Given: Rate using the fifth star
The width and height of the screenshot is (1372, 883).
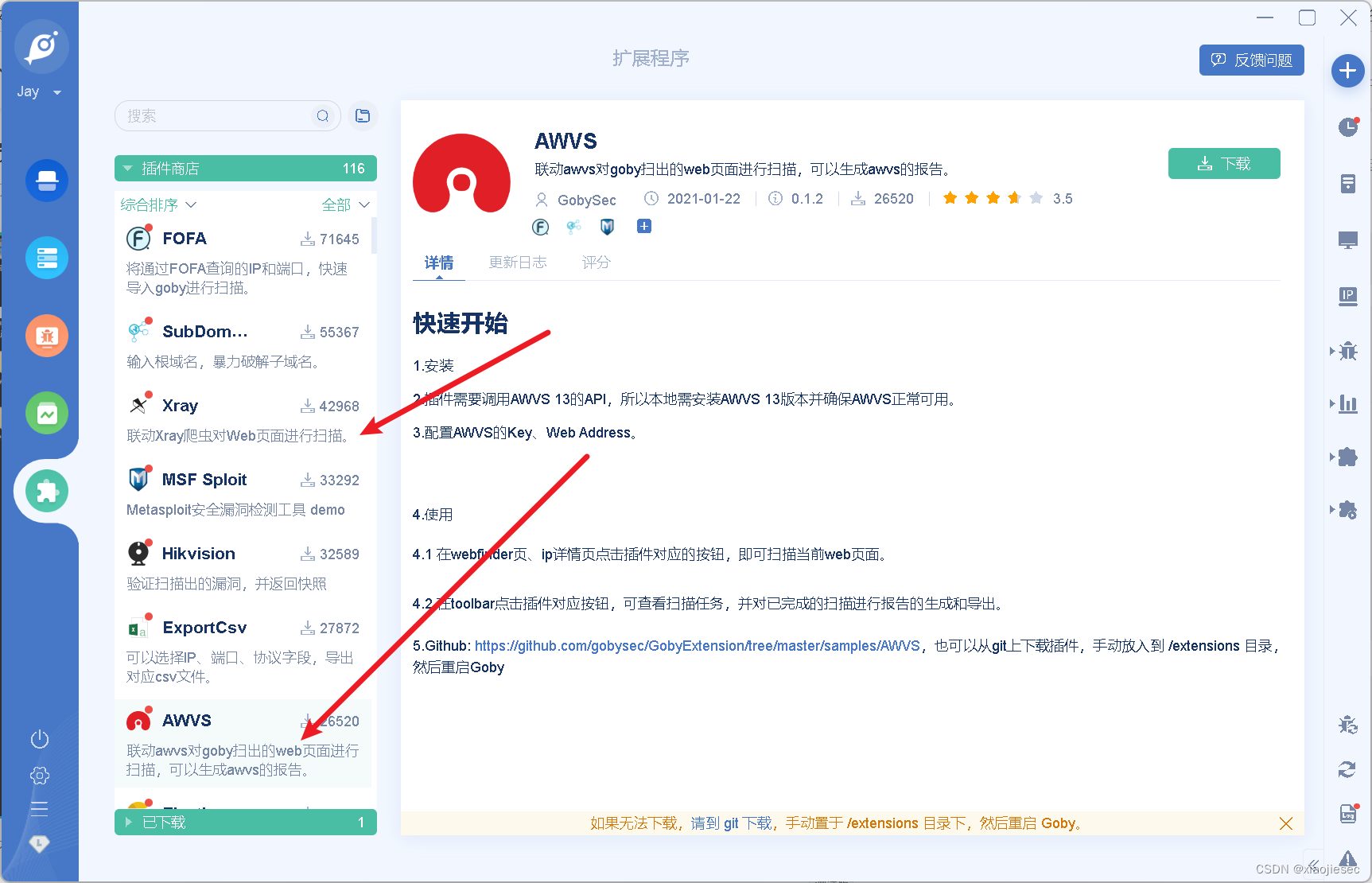Looking at the screenshot, I should tap(1036, 198).
